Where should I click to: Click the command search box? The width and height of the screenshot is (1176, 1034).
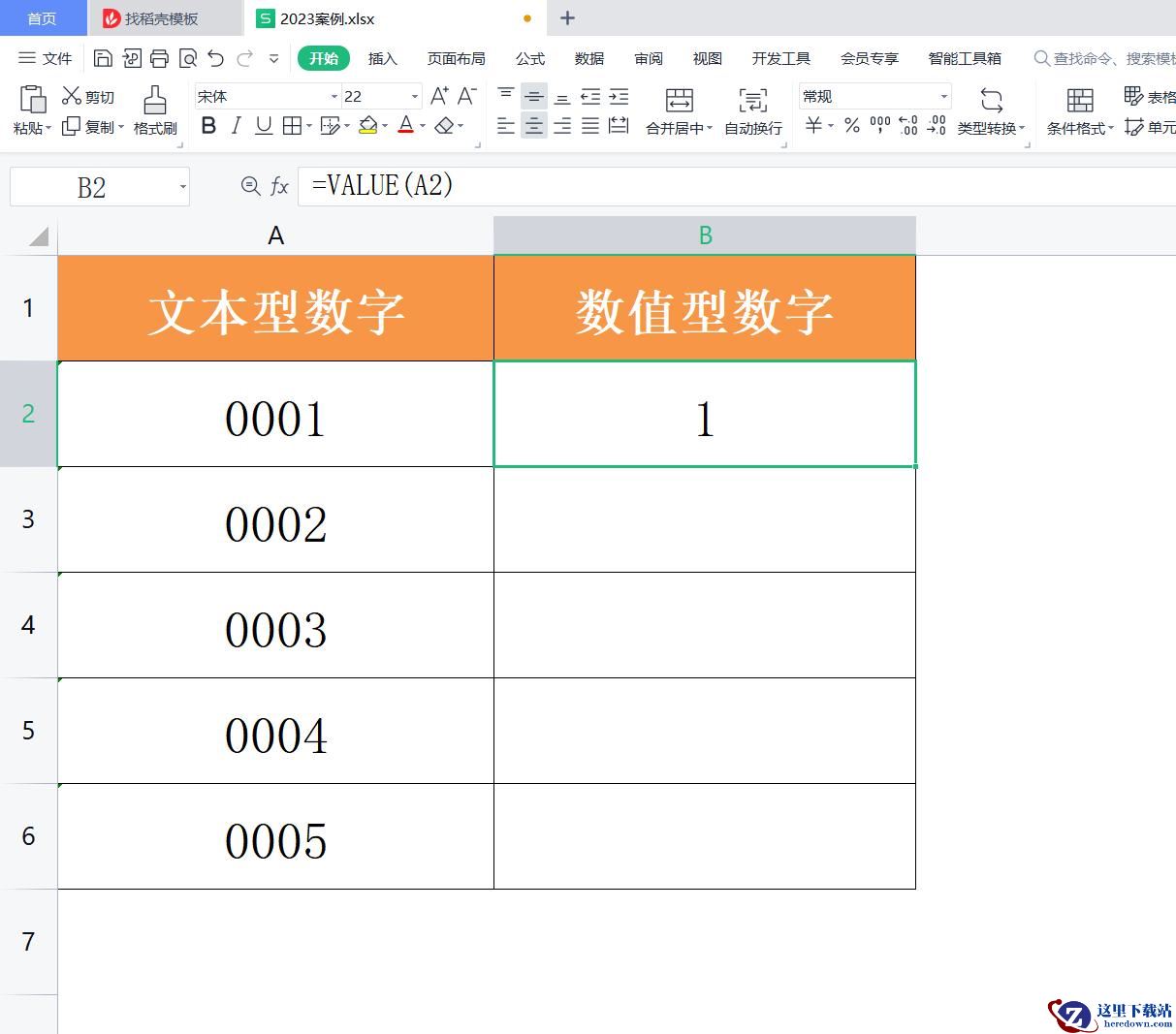pyautogui.click(x=1105, y=58)
